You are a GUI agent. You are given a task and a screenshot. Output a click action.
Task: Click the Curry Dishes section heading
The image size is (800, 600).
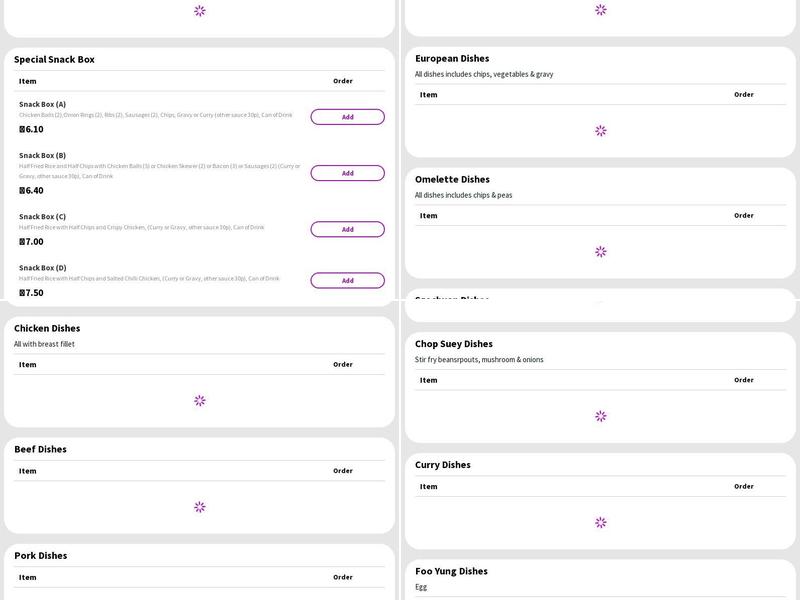(x=442, y=465)
